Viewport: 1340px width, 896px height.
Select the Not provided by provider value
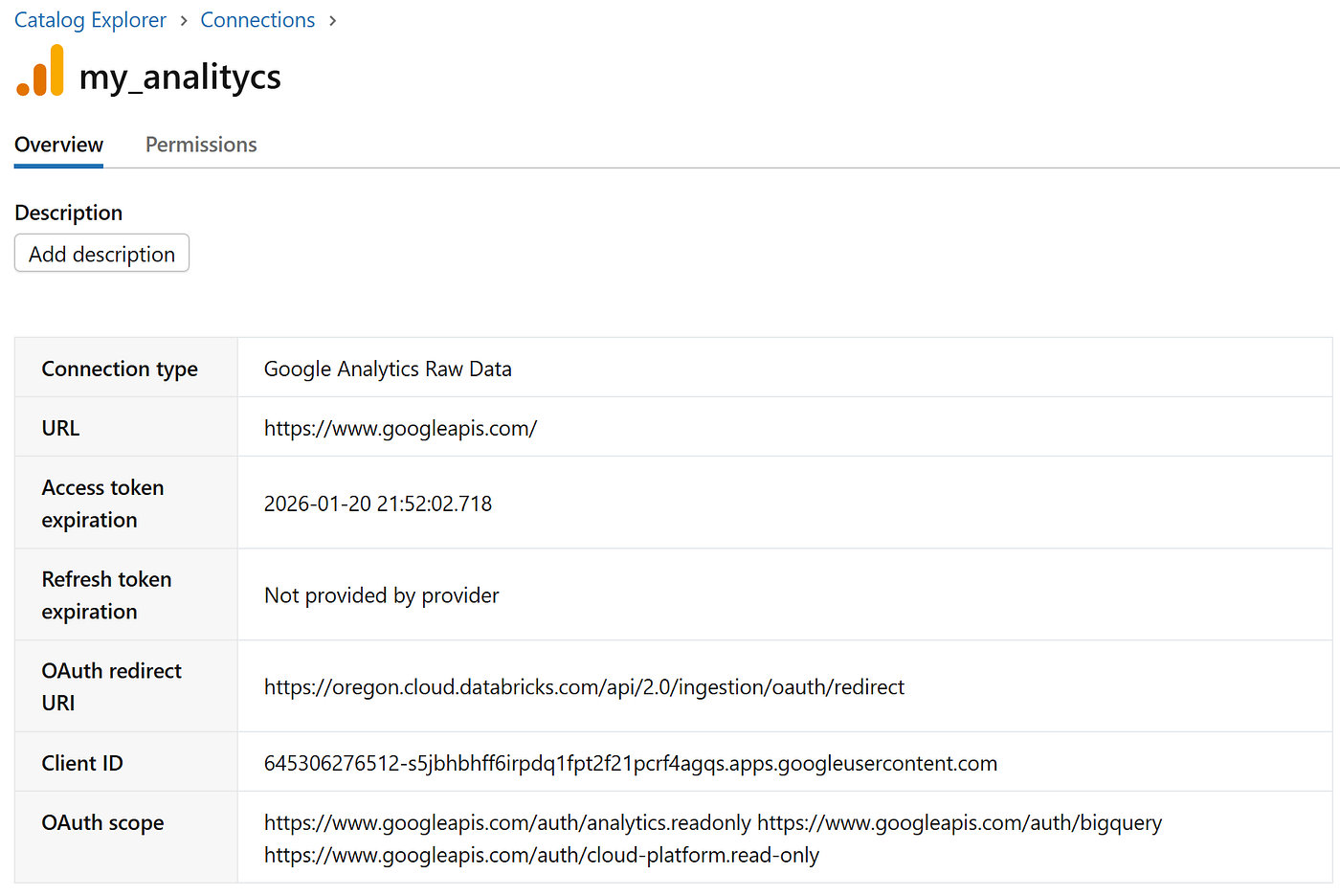point(382,595)
